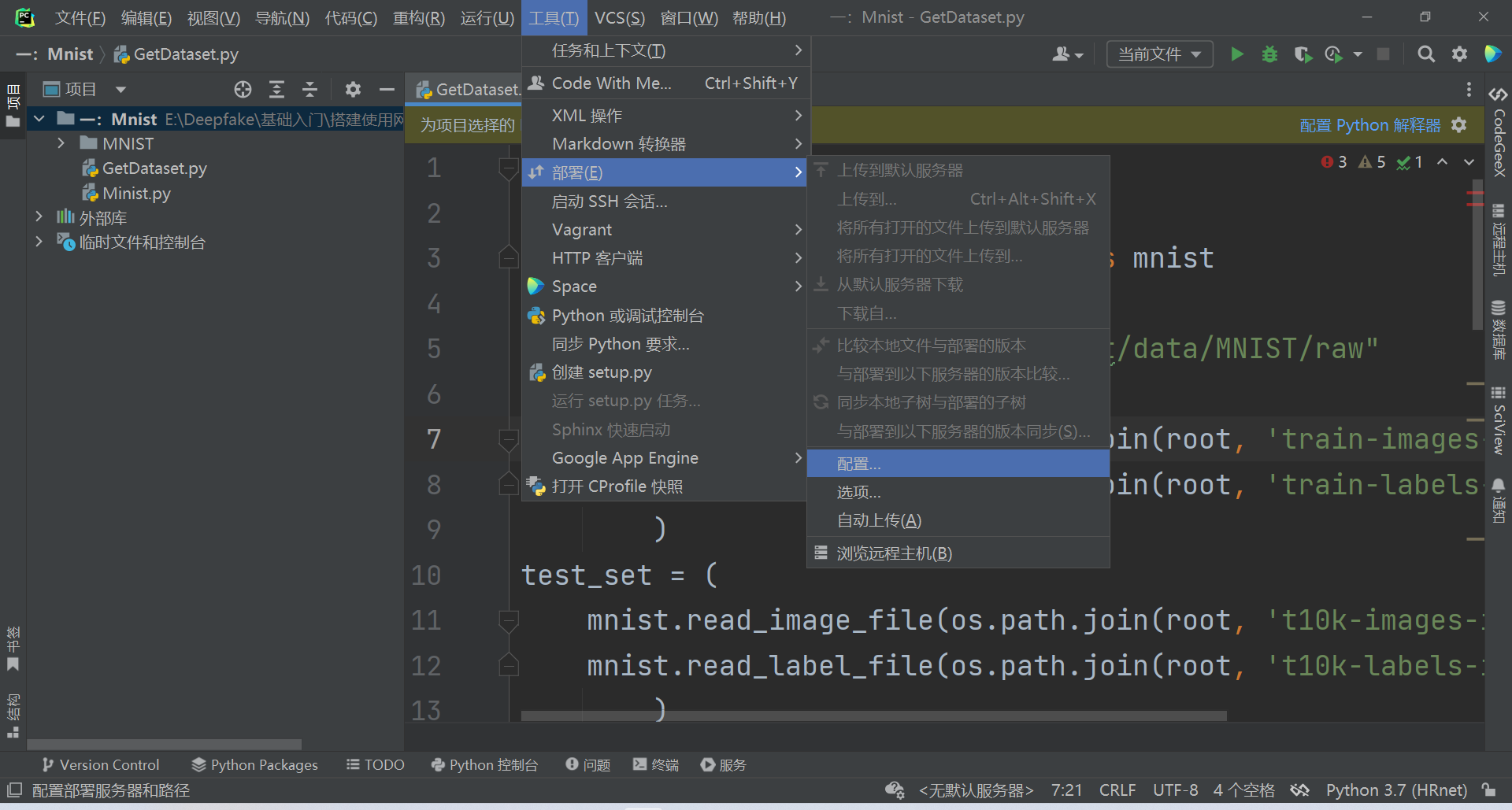Click the CRLF line separator in status bar
Screen dimensions: 1512x810
coord(1117,790)
